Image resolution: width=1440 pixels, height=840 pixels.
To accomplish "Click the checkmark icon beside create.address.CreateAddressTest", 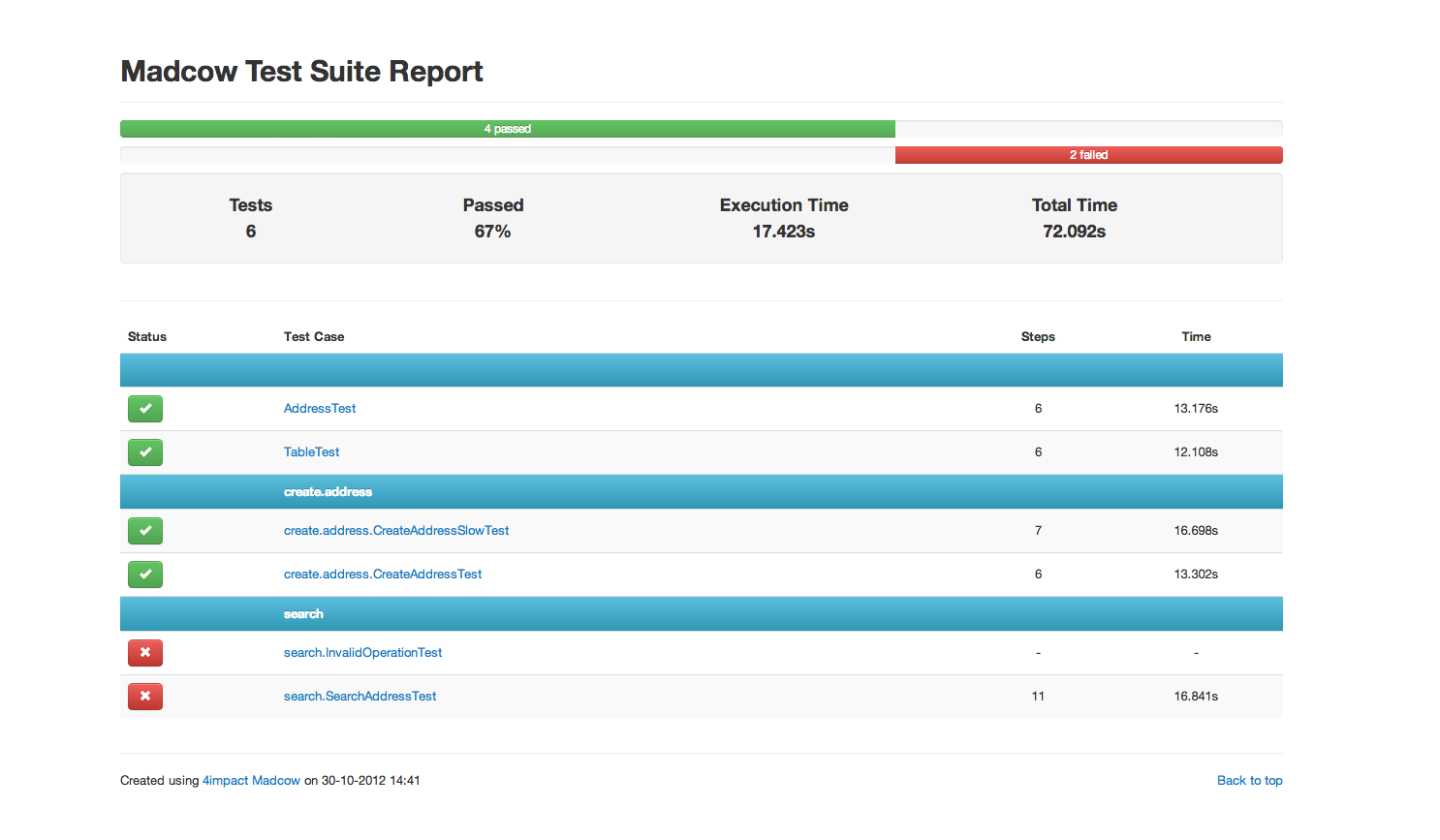I will pyautogui.click(x=144, y=574).
